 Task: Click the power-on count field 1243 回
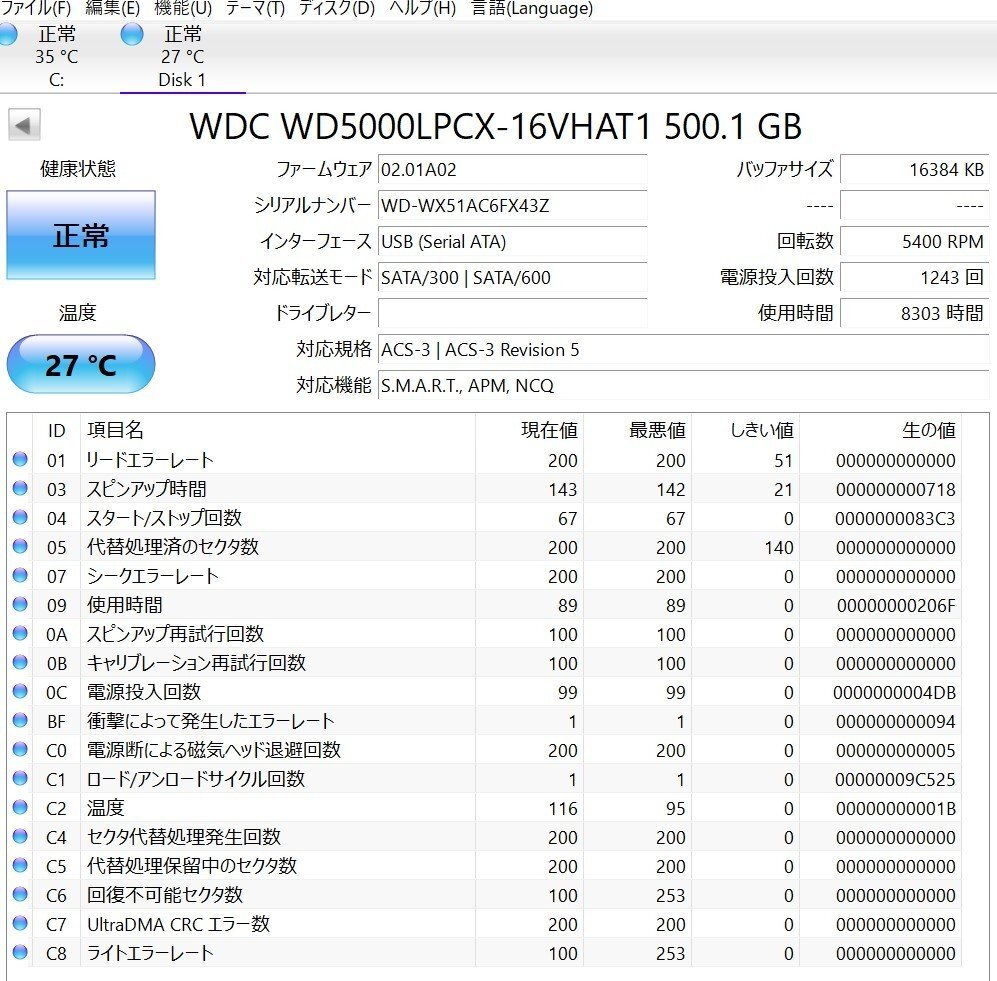(915, 277)
